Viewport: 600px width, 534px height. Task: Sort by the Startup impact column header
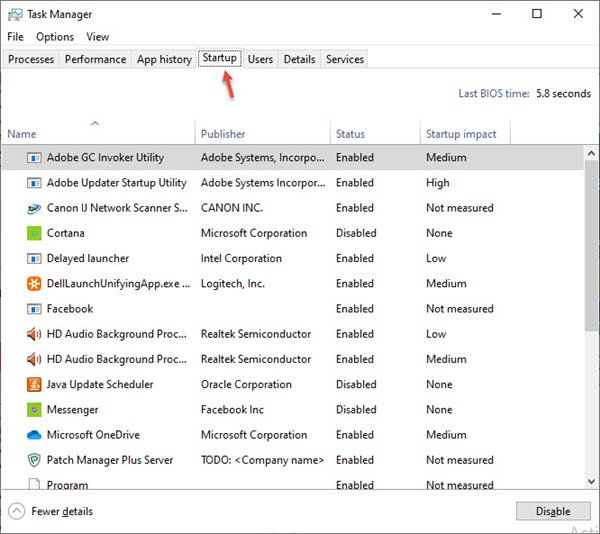click(460, 134)
